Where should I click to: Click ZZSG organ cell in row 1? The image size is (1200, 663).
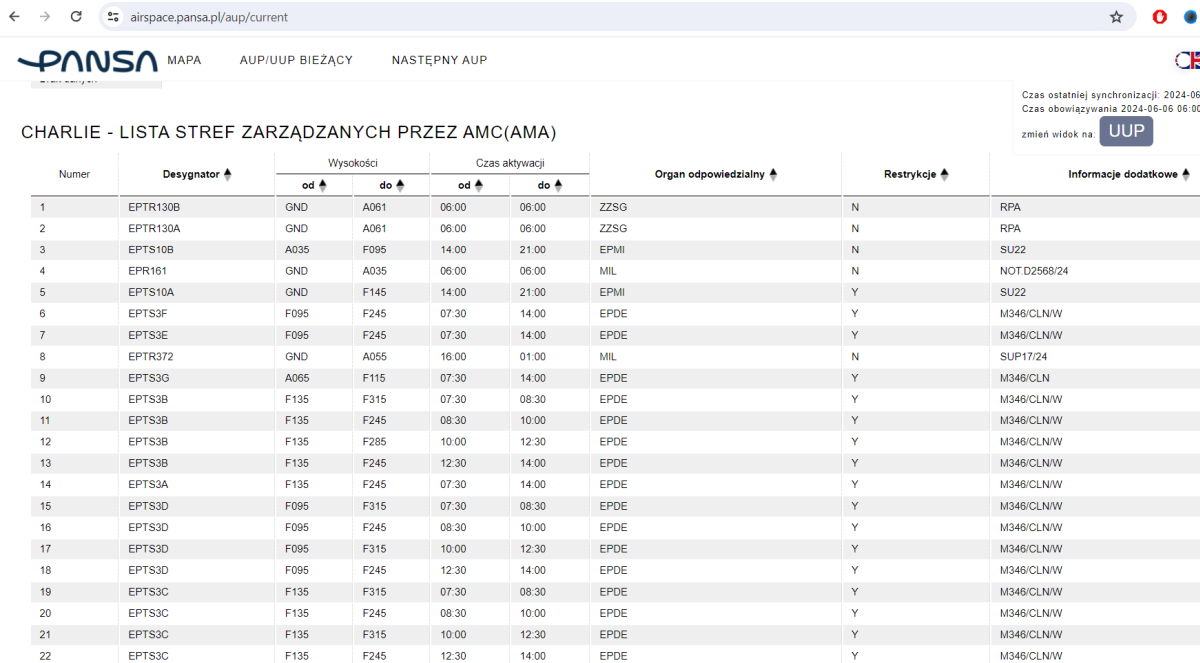(x=612, y=207)
